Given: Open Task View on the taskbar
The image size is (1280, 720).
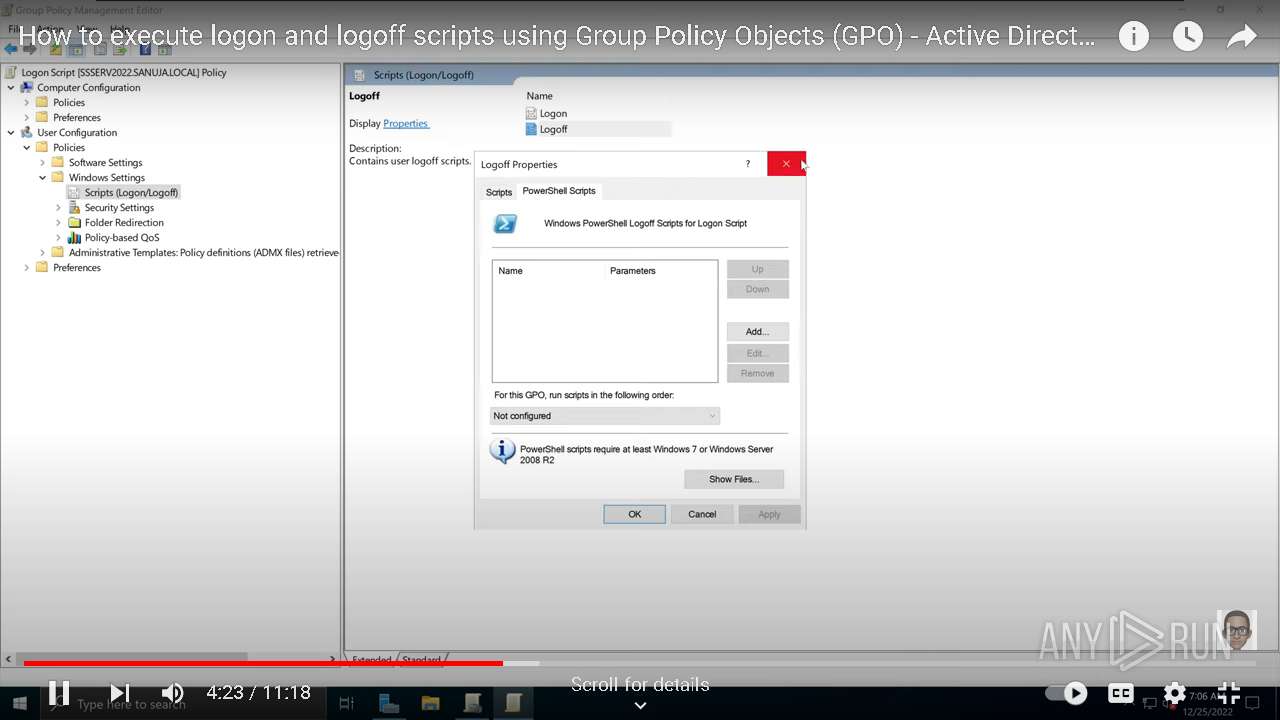Looking at the screenshot, I should [347, 704].
